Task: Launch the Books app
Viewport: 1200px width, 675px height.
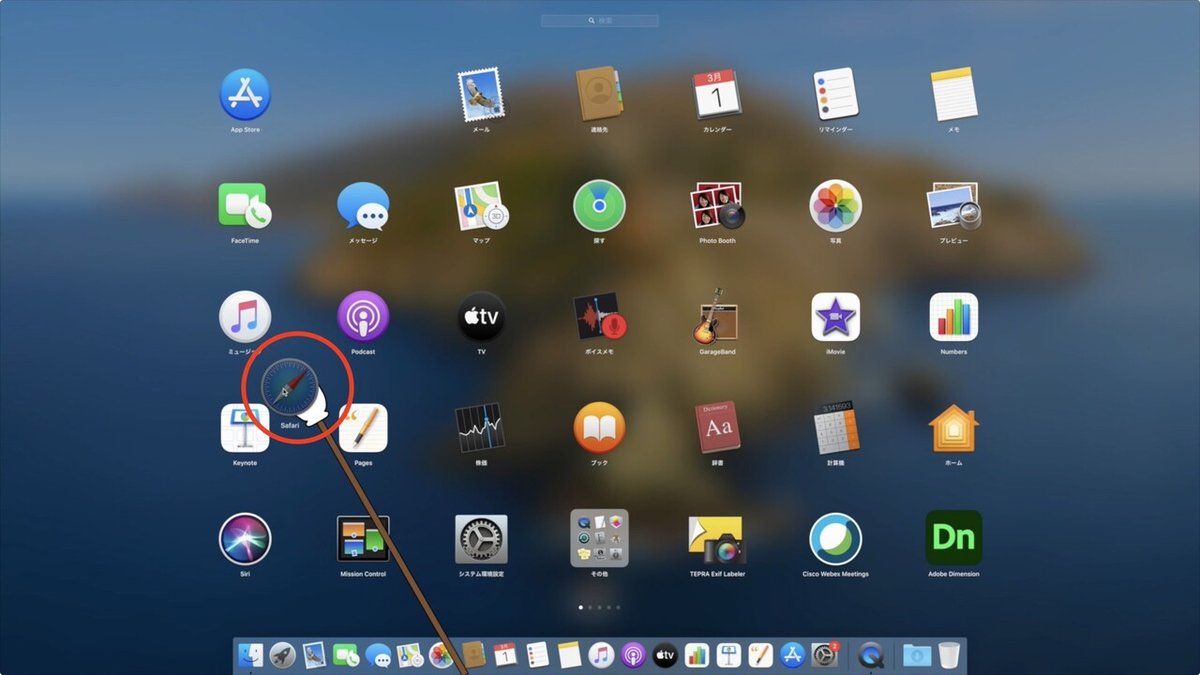Action: point(599,428)
